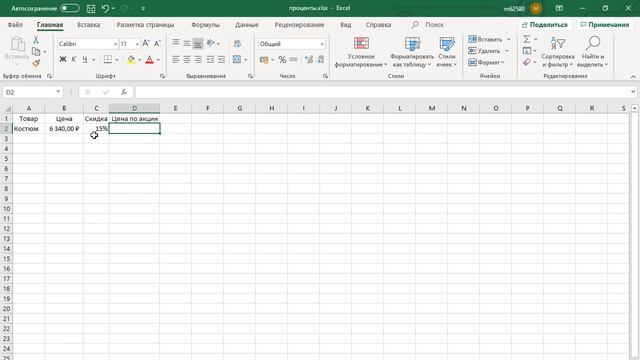
Task: Open Форматировать как таблицу menu
Action: pyautogui.click(x=412, y=52)
